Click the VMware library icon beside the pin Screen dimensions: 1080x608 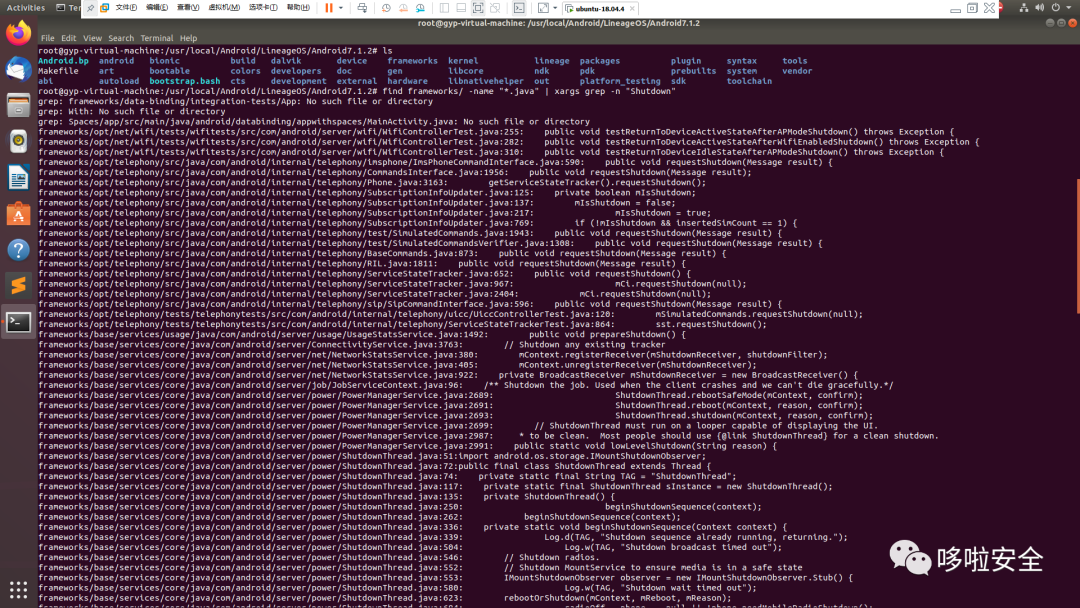(x=105, y=8)
